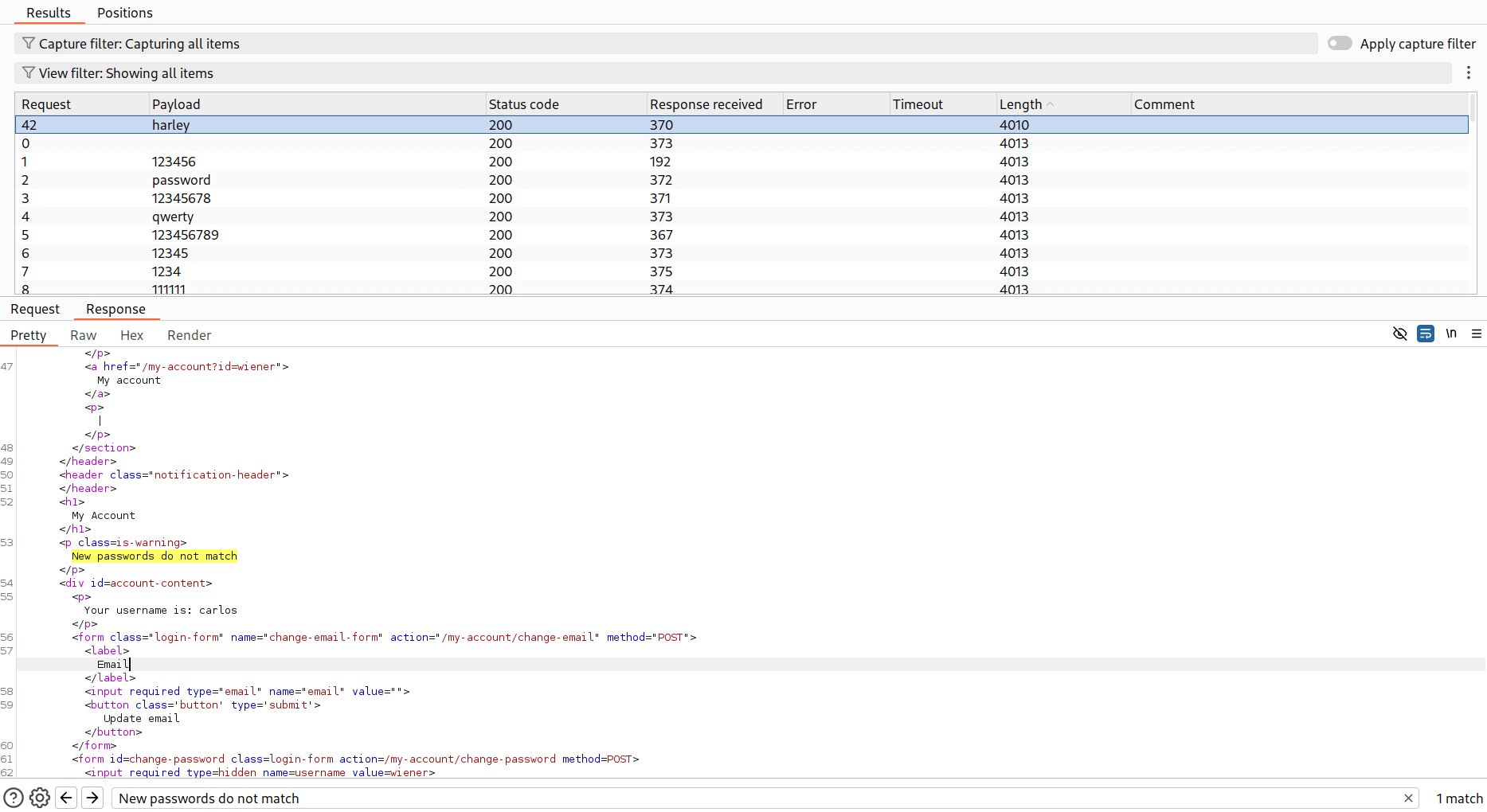Go to next search match with right arrow
Viewport: 1487px width, 812px height.
tap(92, 797)
